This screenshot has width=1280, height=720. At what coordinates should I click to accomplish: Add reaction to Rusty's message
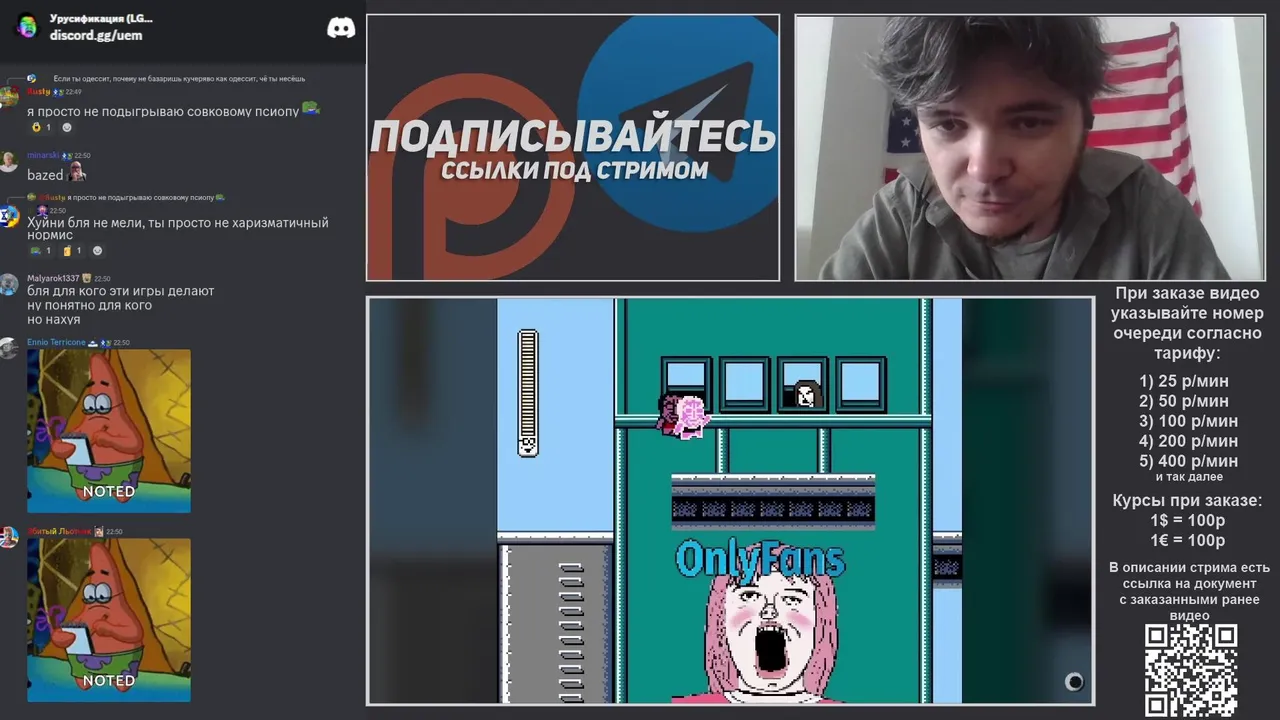(67, 127)
